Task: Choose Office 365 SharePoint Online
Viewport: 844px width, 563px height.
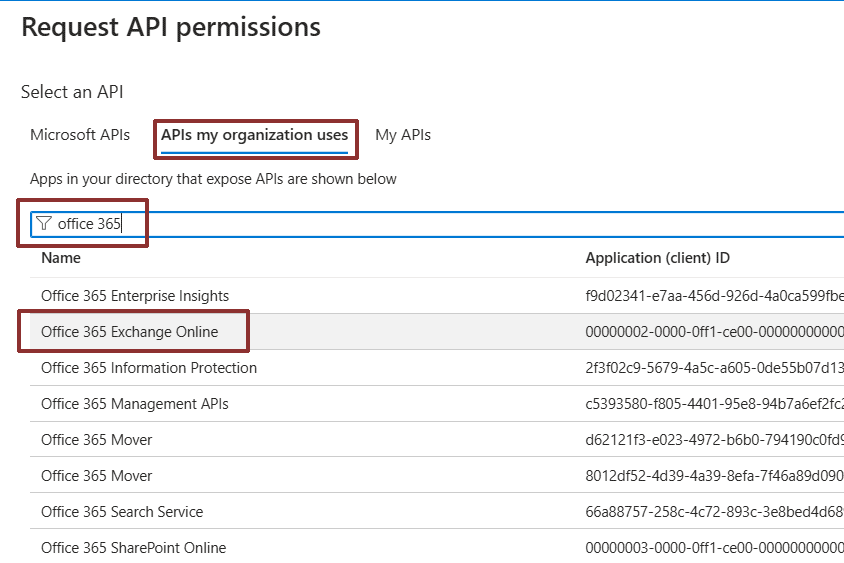Action: pos(134,548)
